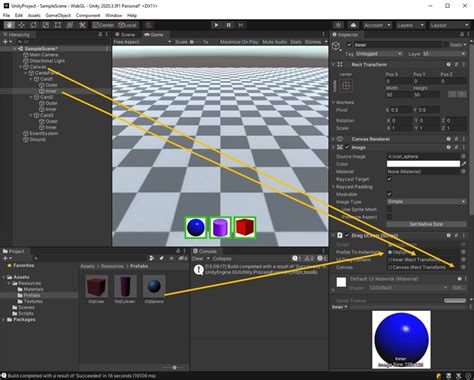Collapse the Canvas node in Hierarchy
The image size is (474, 380).
(20, 67)
